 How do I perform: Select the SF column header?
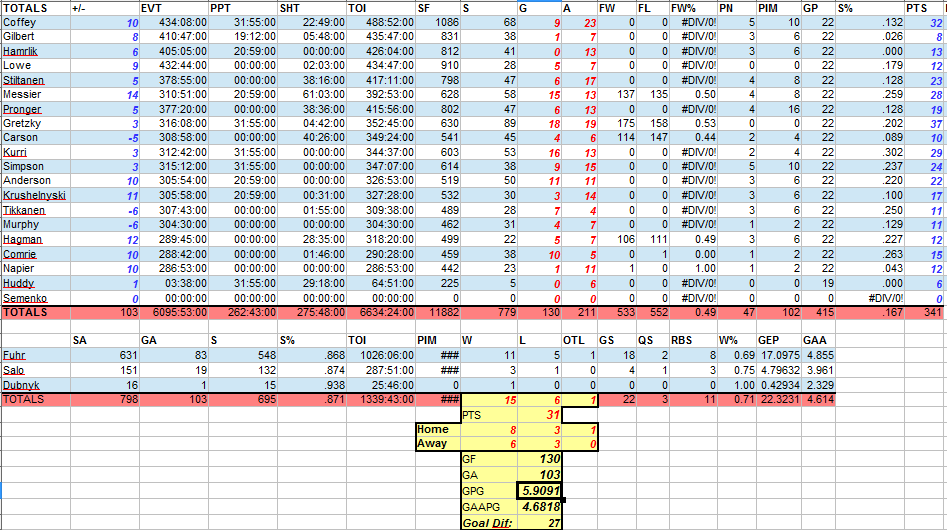438,8
